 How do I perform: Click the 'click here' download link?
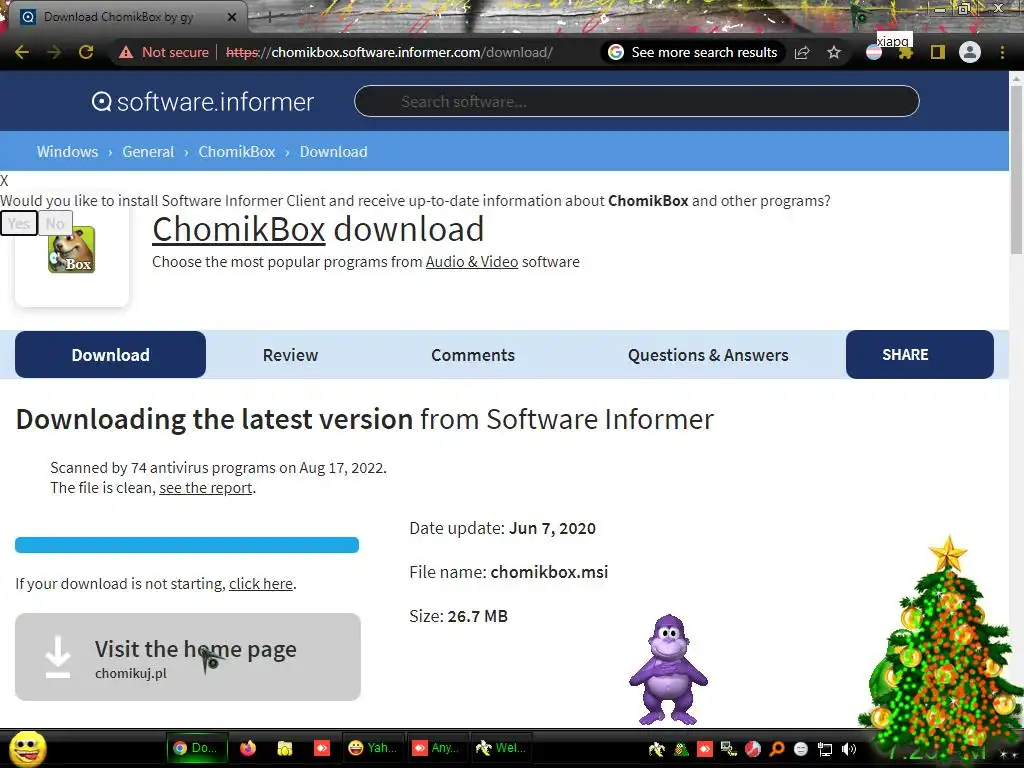(x=261, y=584)
